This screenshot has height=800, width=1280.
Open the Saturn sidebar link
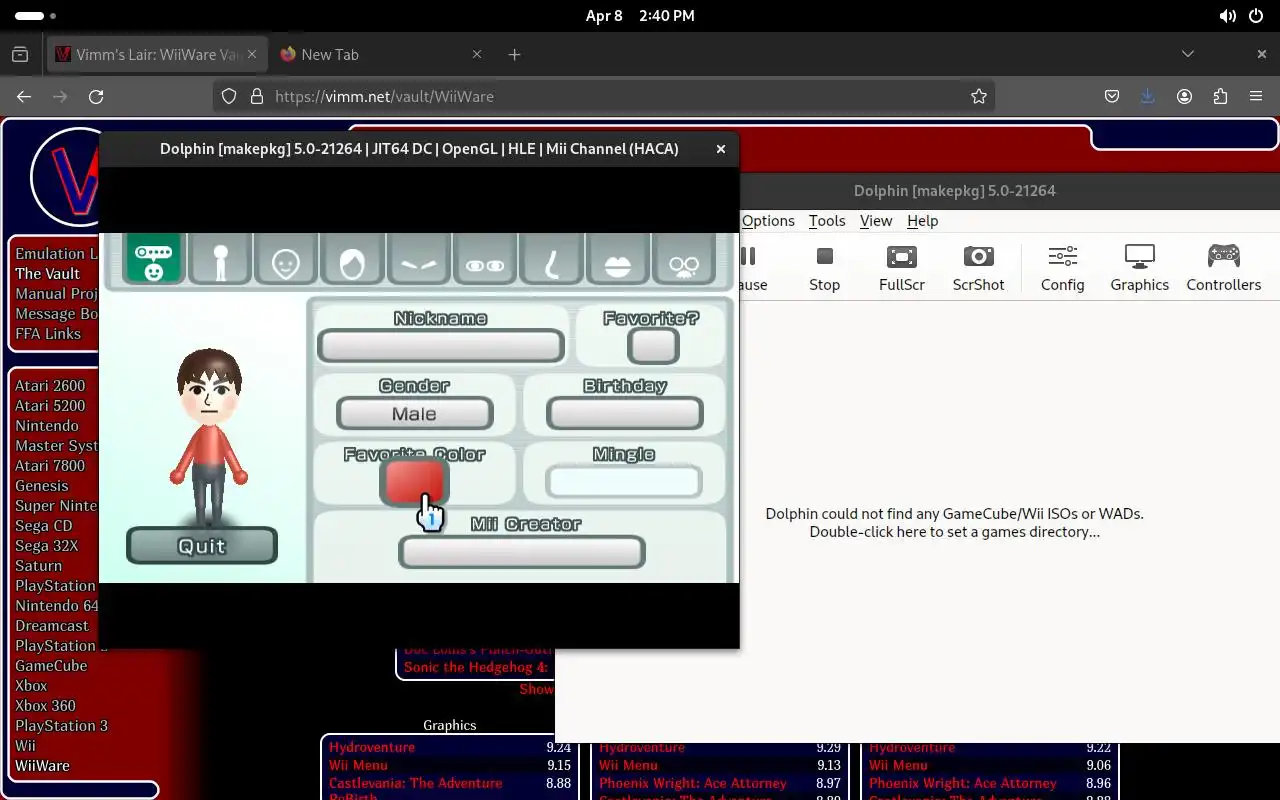tap(38, 565)
